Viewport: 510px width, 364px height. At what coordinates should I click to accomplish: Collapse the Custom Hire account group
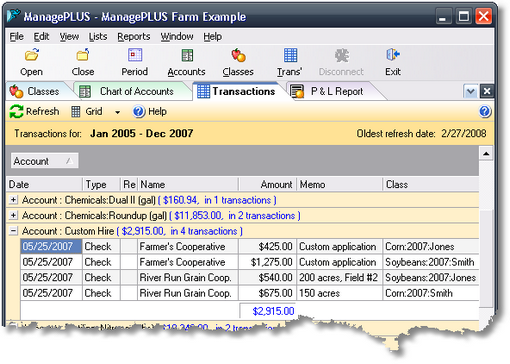[13, 231]
